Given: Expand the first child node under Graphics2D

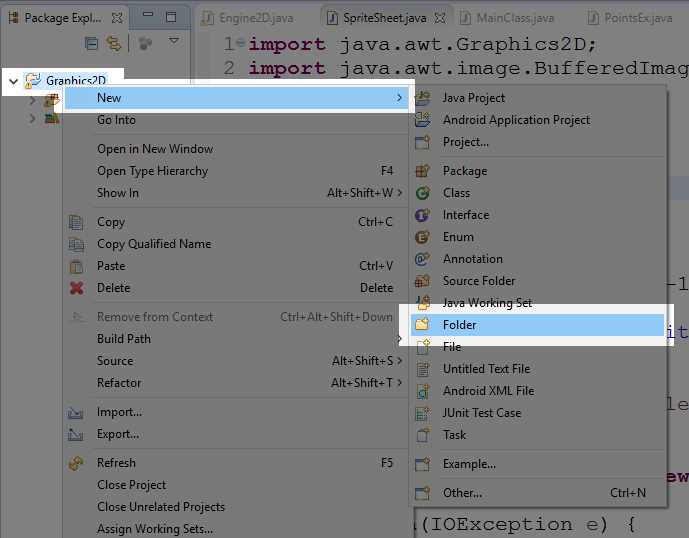Looking at the screenshot, I should [32, 101].
